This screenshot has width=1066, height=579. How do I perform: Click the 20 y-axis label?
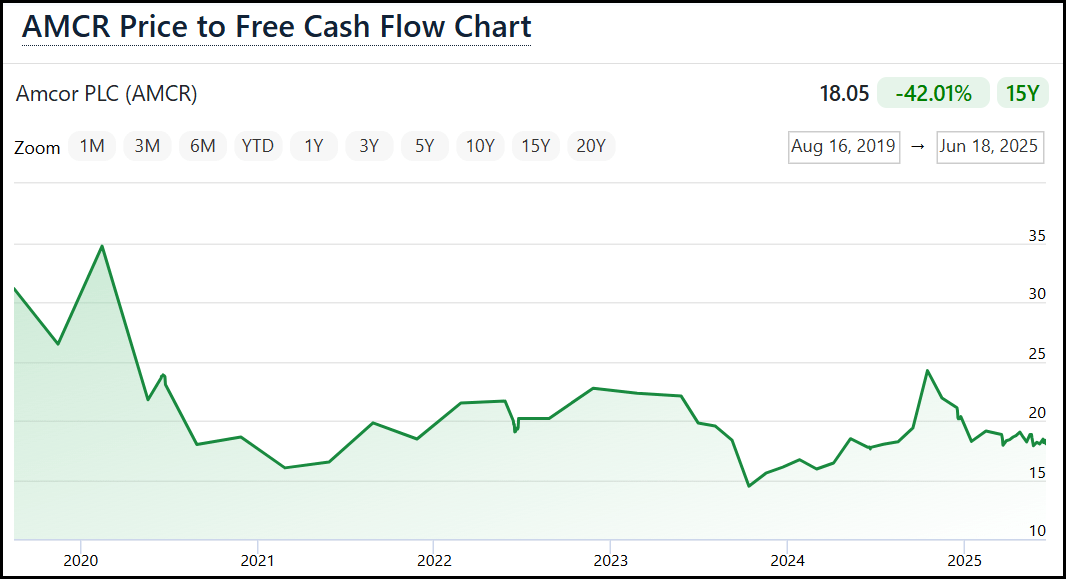[1037, 413]
